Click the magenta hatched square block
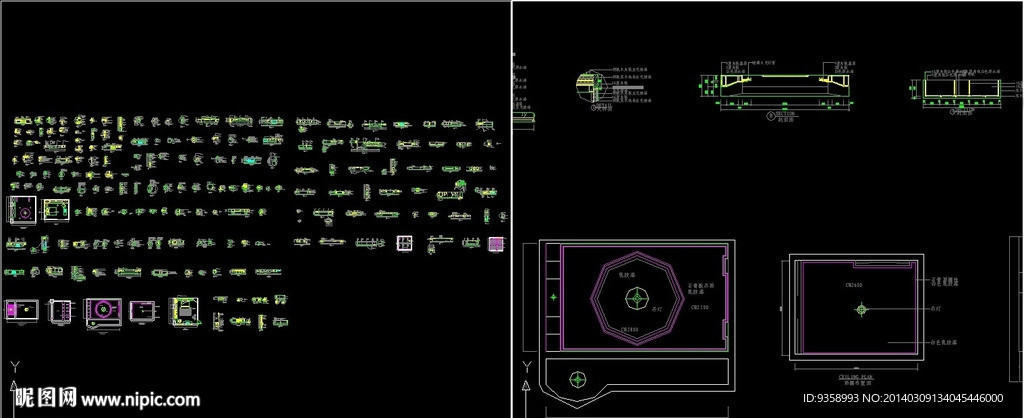1024x418 pixels. click(x=496, y=242)
